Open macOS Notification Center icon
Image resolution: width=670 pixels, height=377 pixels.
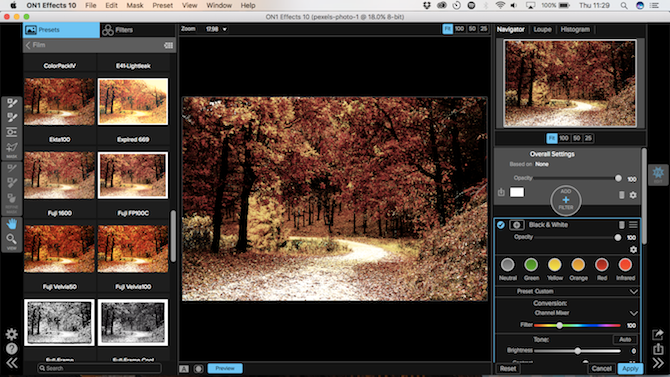pyautogui.click(x=654, y=6)
